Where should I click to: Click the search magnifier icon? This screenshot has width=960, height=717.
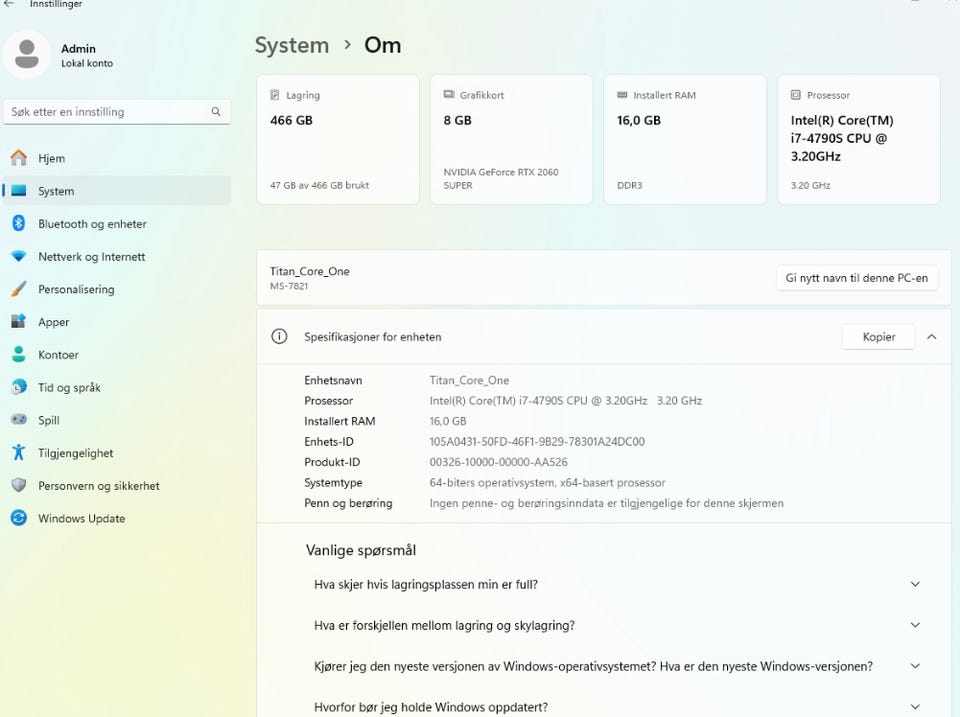[216, 111]
